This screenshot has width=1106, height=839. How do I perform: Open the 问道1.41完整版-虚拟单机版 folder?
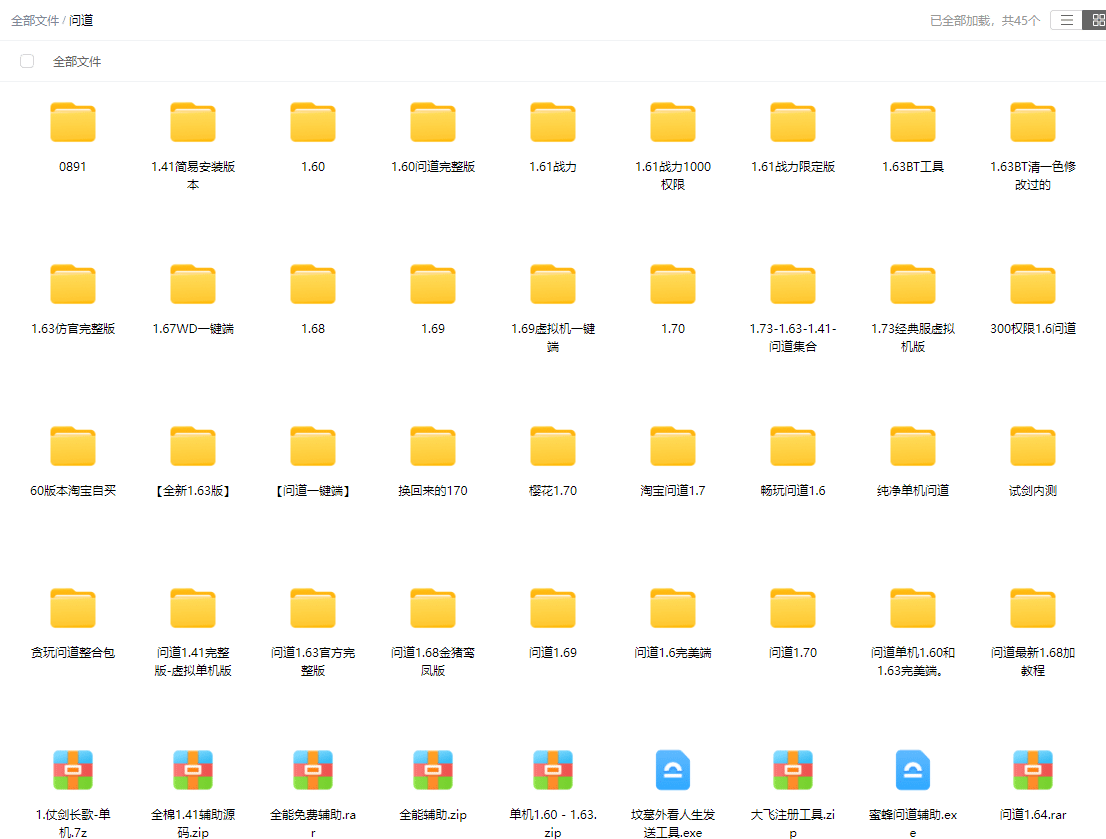click(x=193, y=608)
